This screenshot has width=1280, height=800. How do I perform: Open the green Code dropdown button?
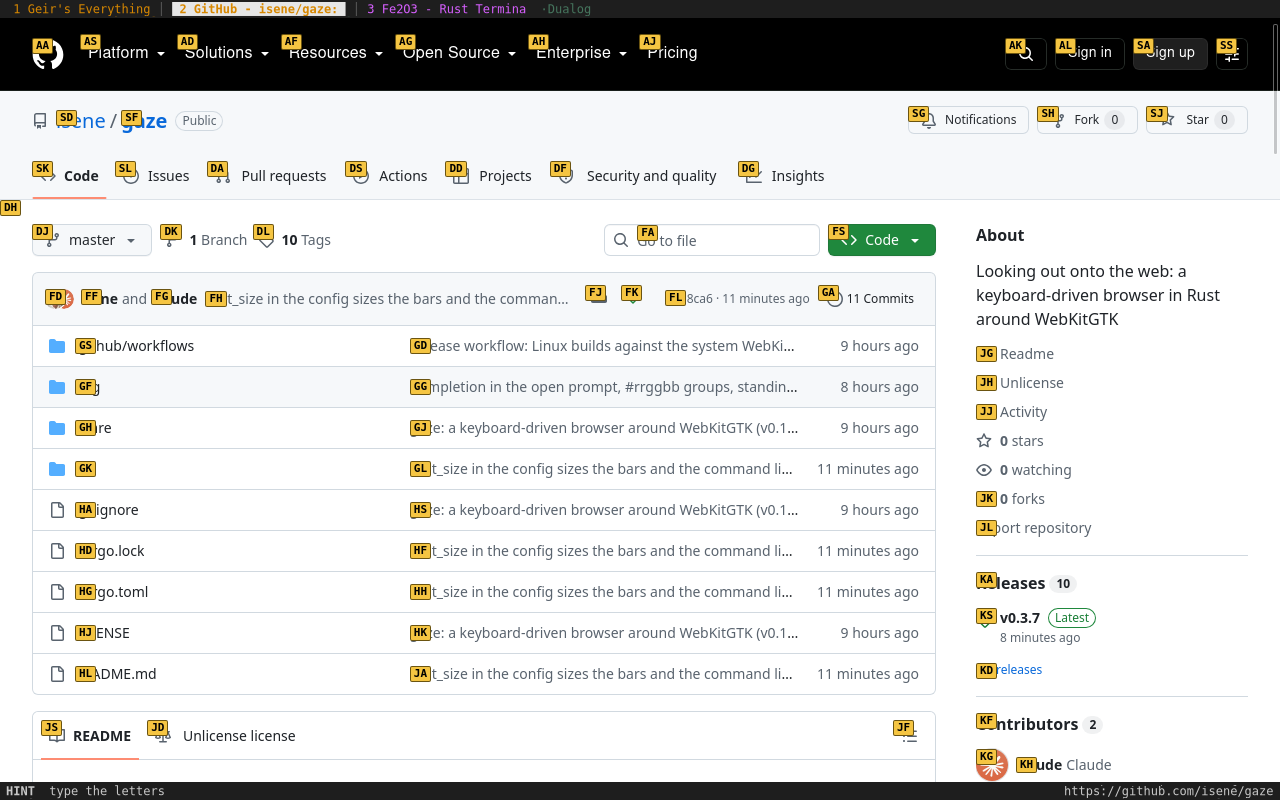coord(882,240)
